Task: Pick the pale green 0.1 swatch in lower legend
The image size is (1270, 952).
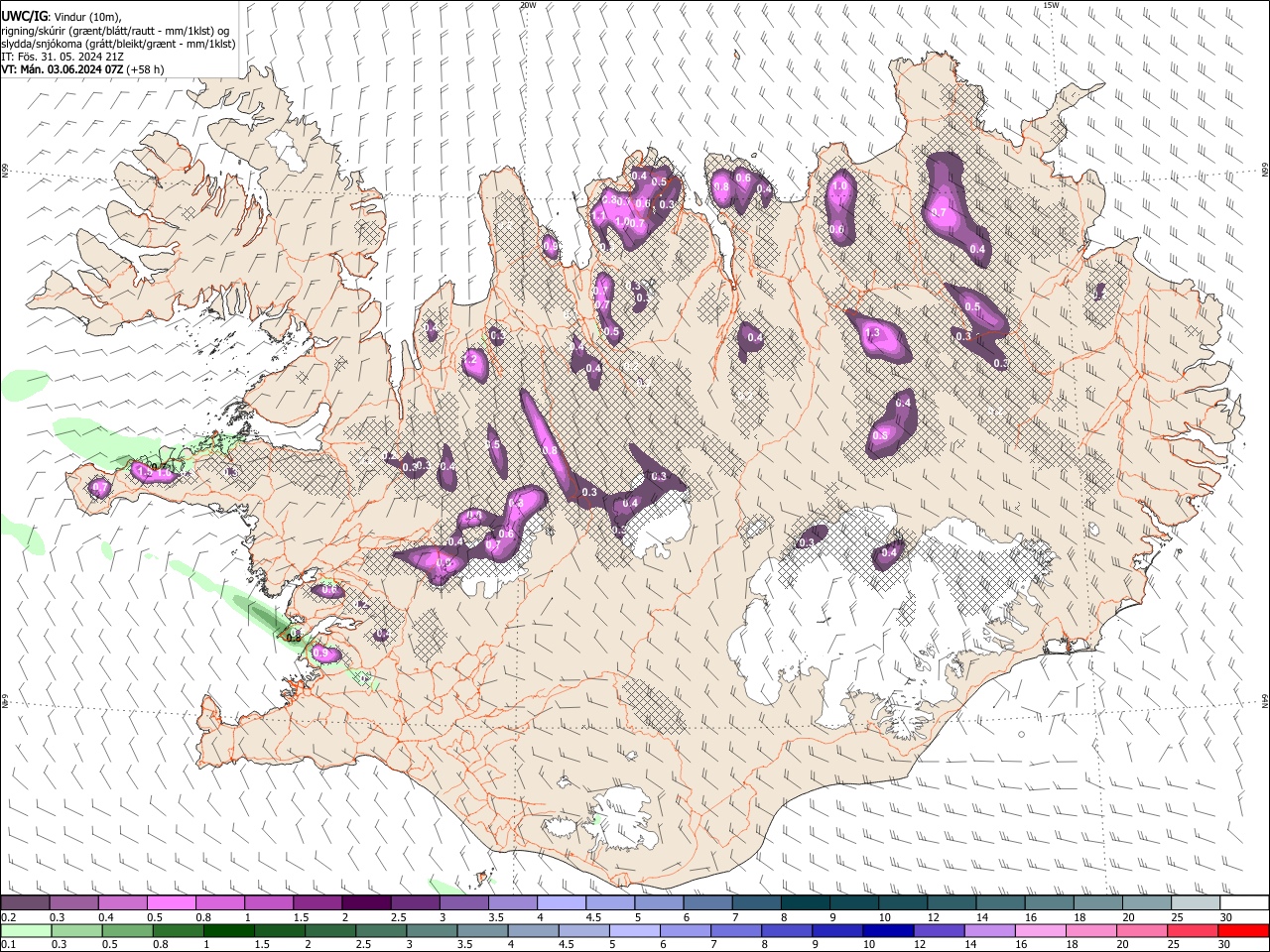Action: tap(25, 930)
